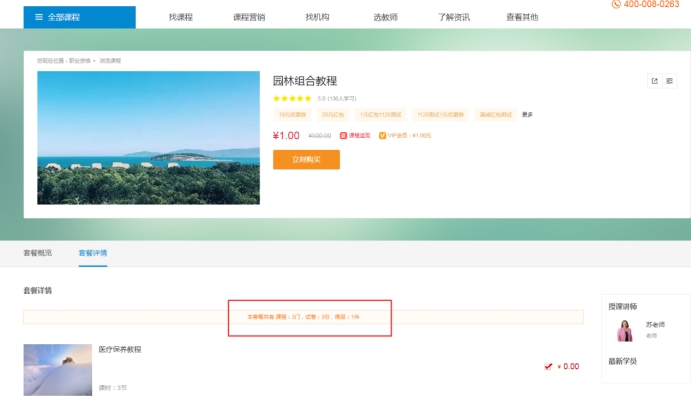Select the fifth 红包测试 coupon tag
Screen dimensions: 691x403
click(496, 115)
